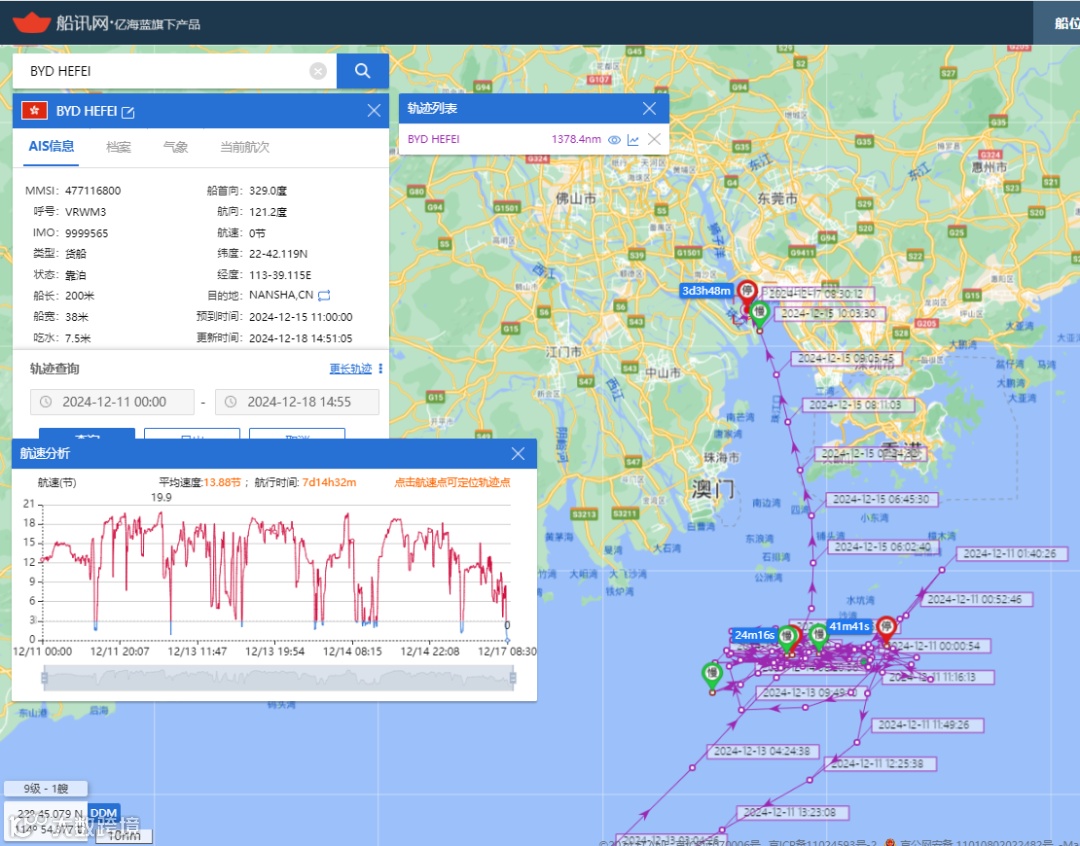Click the edit icon next to BYD HEFEI title
Viewport: 1080px width, 846px height.
pyautogui.click(x=128, y=112)
